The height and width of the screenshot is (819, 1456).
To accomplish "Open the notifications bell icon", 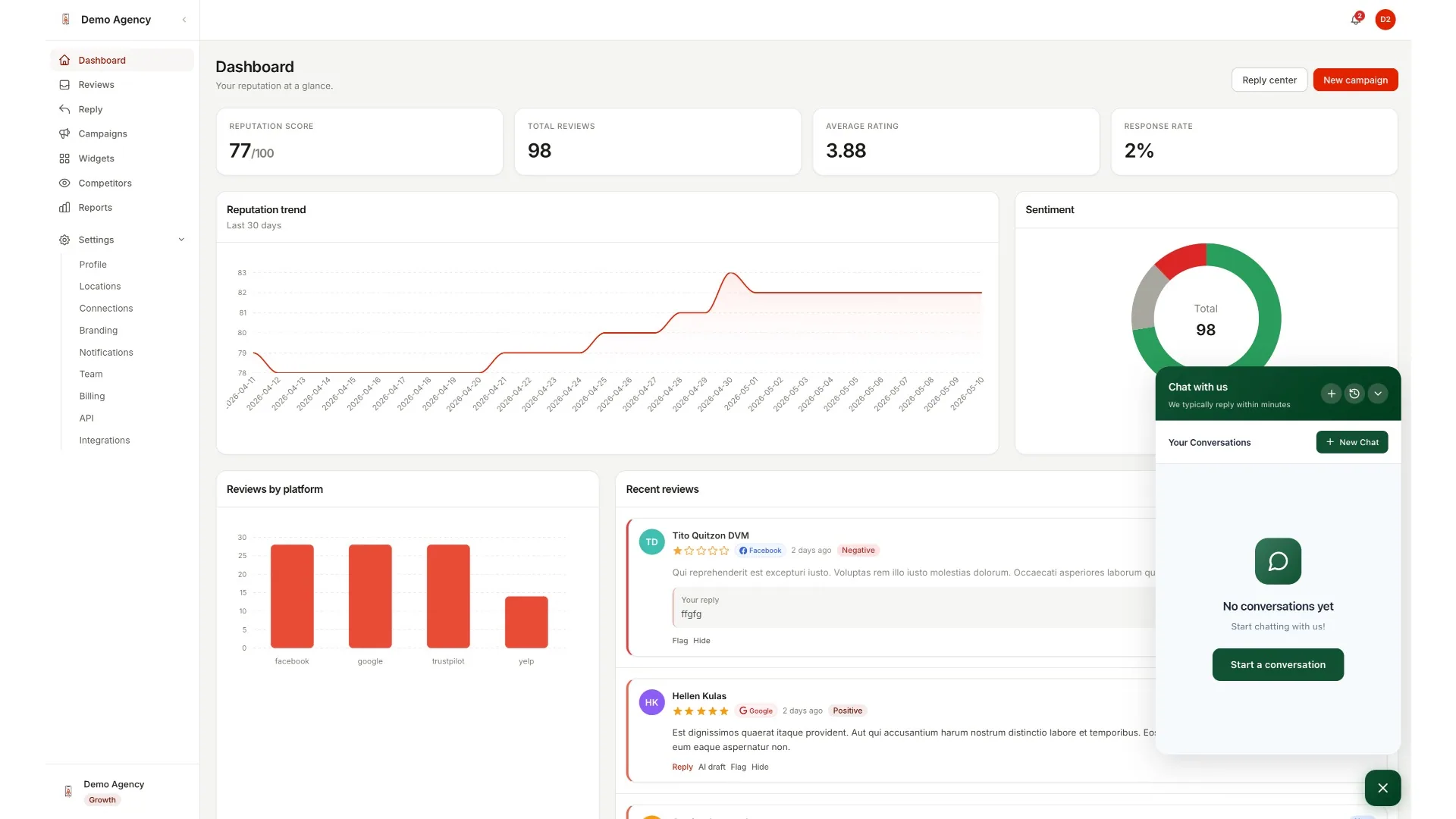I will click(x=1356, y=19).
